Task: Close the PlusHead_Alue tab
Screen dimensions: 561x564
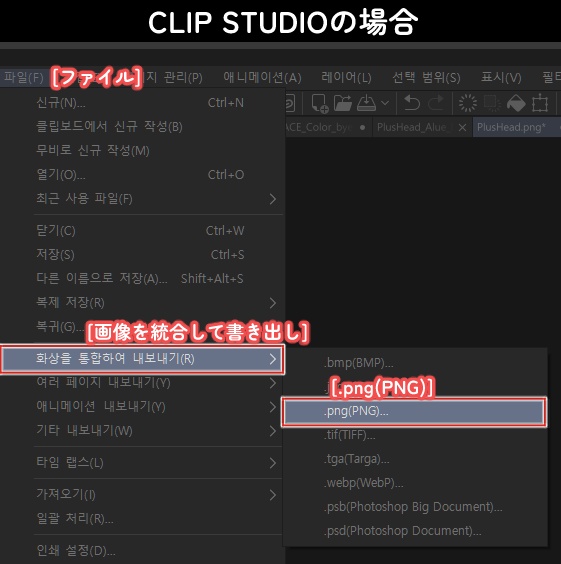Action: coord(463,127)
